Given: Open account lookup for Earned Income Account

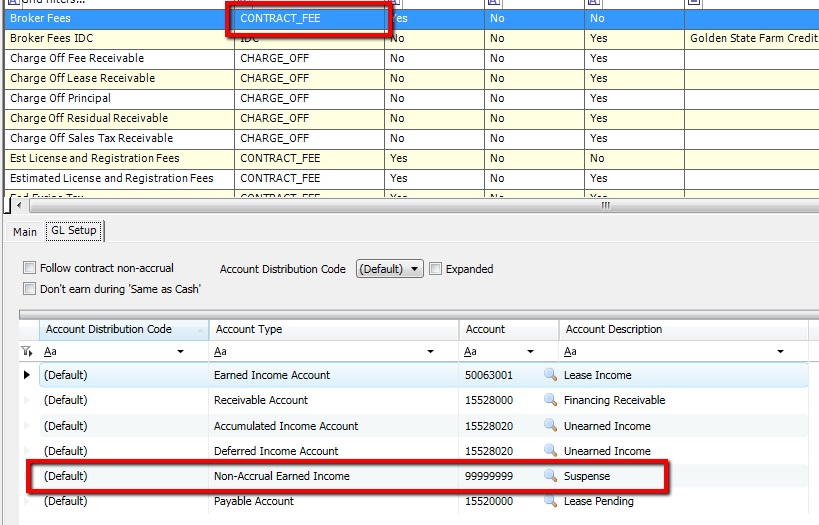Looking at the screenshot, I should tap(550, 374).
